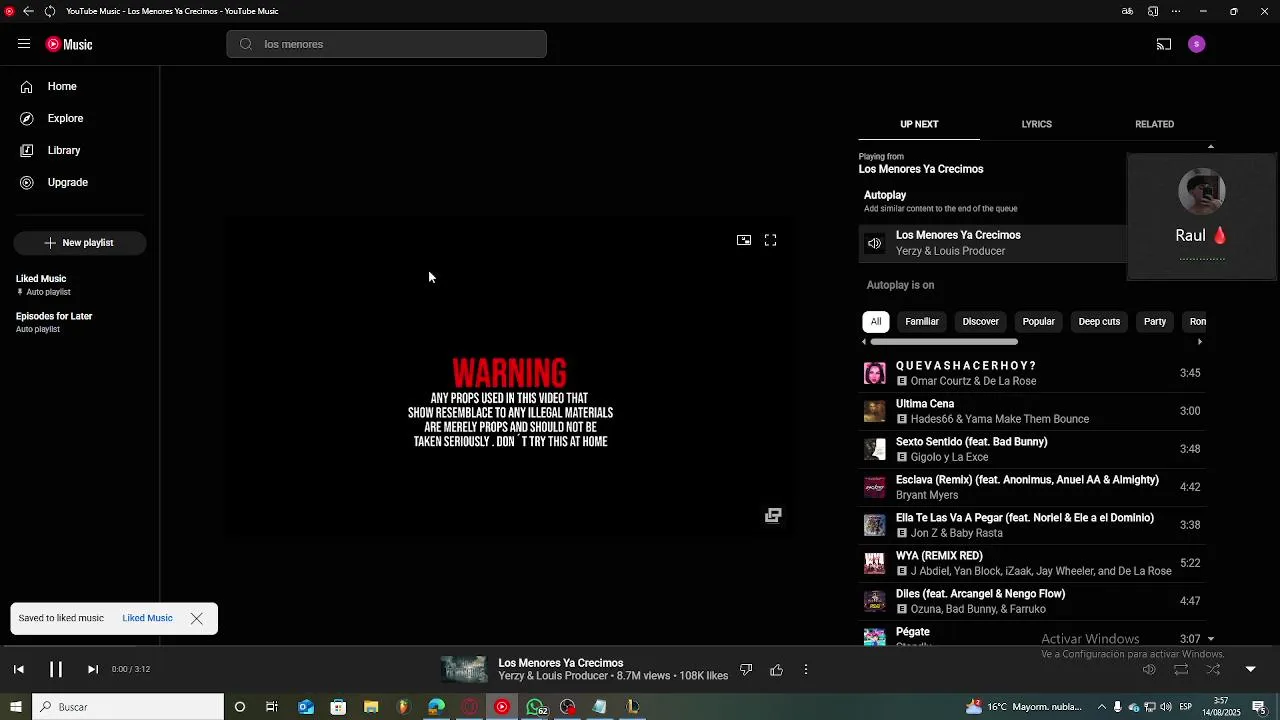Select the Familiar filter chip

922,322
